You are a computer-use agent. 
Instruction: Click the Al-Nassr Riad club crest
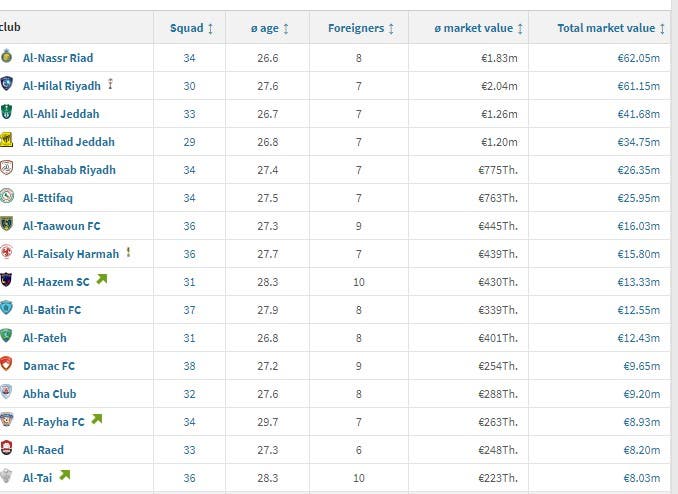(x=7, y=57)
